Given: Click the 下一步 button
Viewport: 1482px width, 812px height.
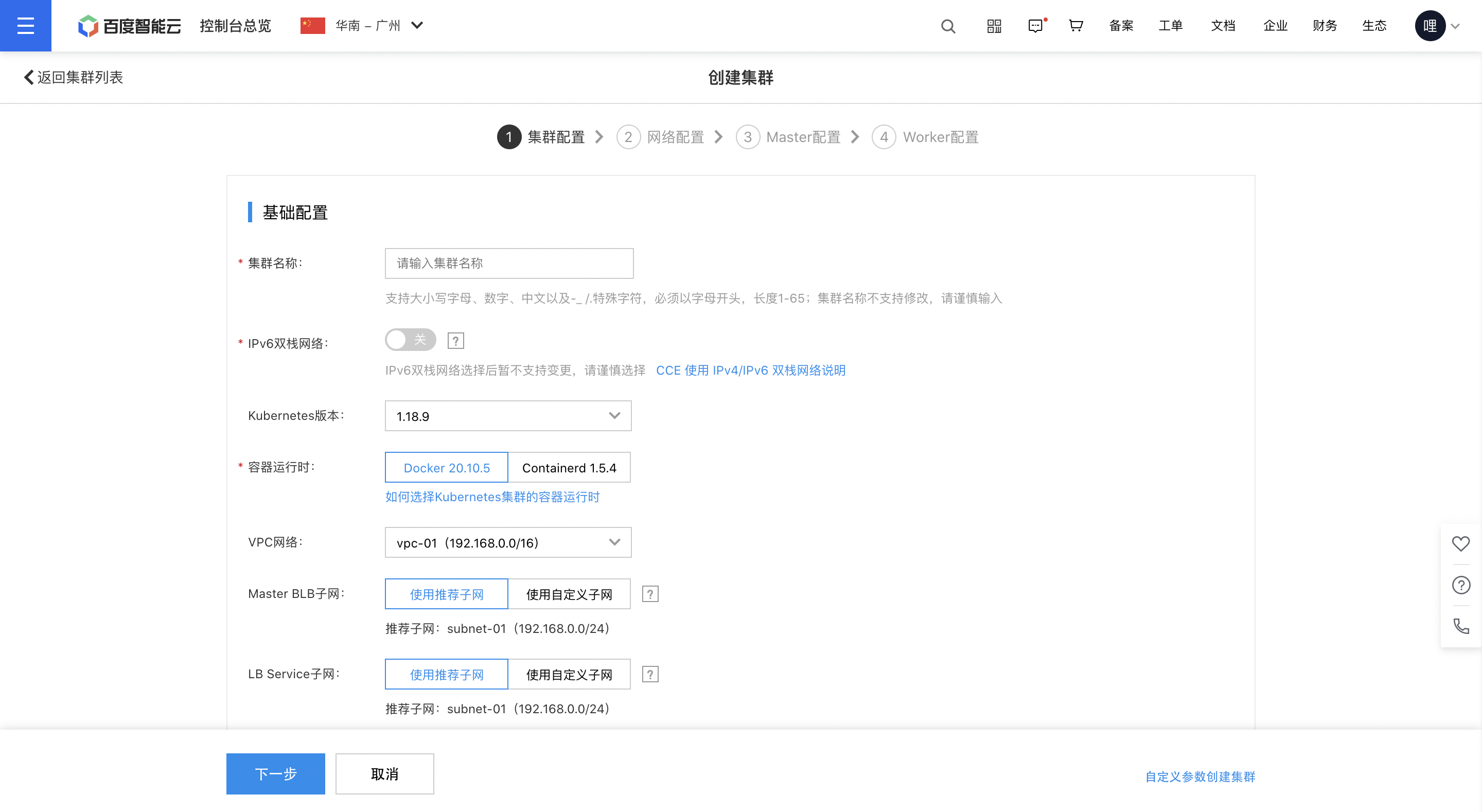Looking at the screenshot, I should point(276,773).
